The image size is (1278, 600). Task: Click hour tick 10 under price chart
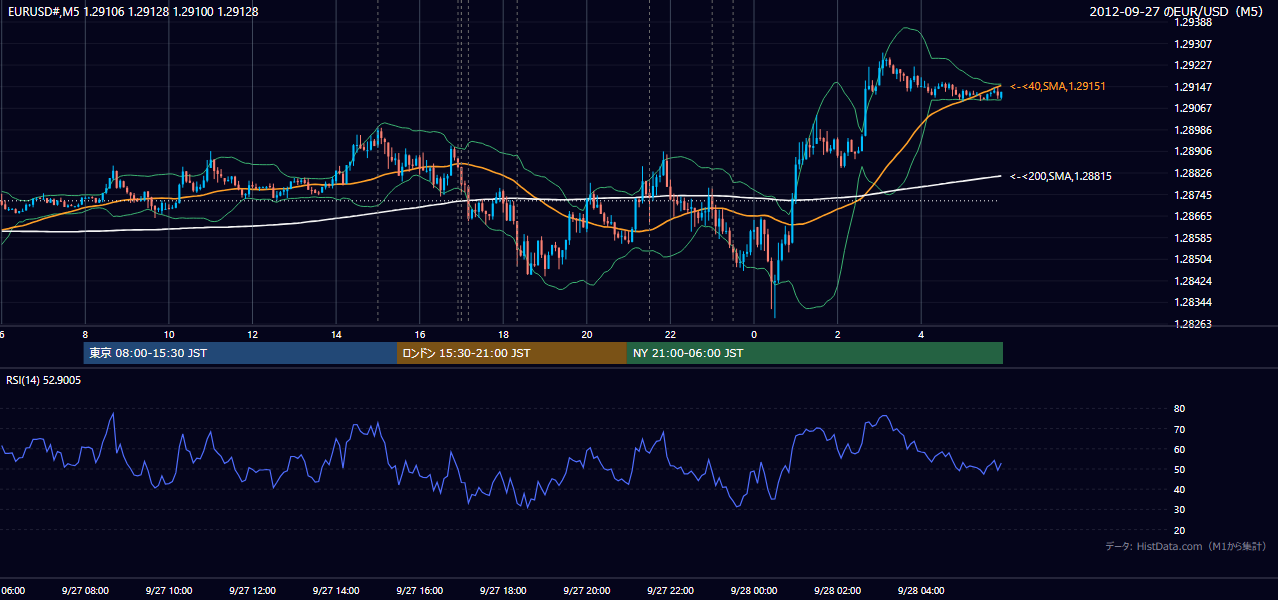click(169, 334)
